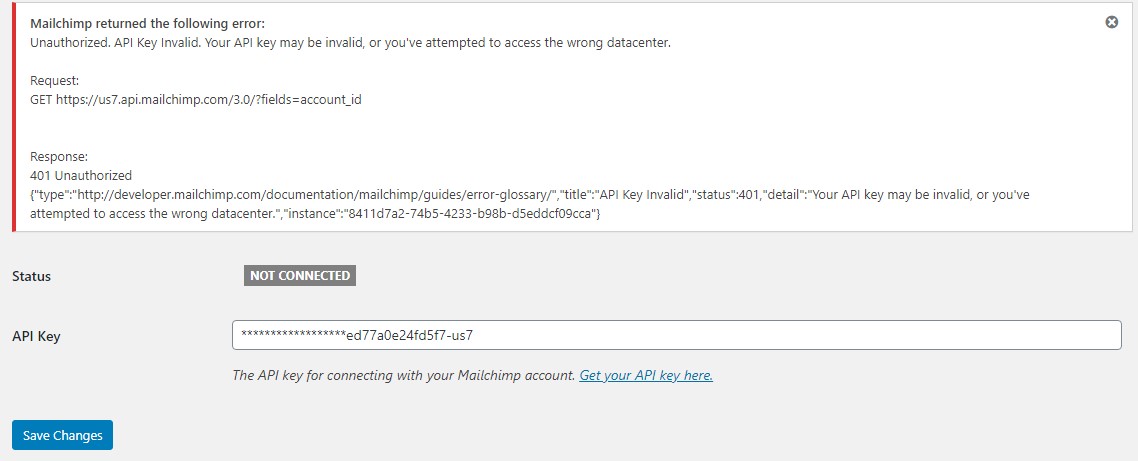Open the 'Get your API key here' link
This screenshot has height=461, width=1138.
(646, 375)
